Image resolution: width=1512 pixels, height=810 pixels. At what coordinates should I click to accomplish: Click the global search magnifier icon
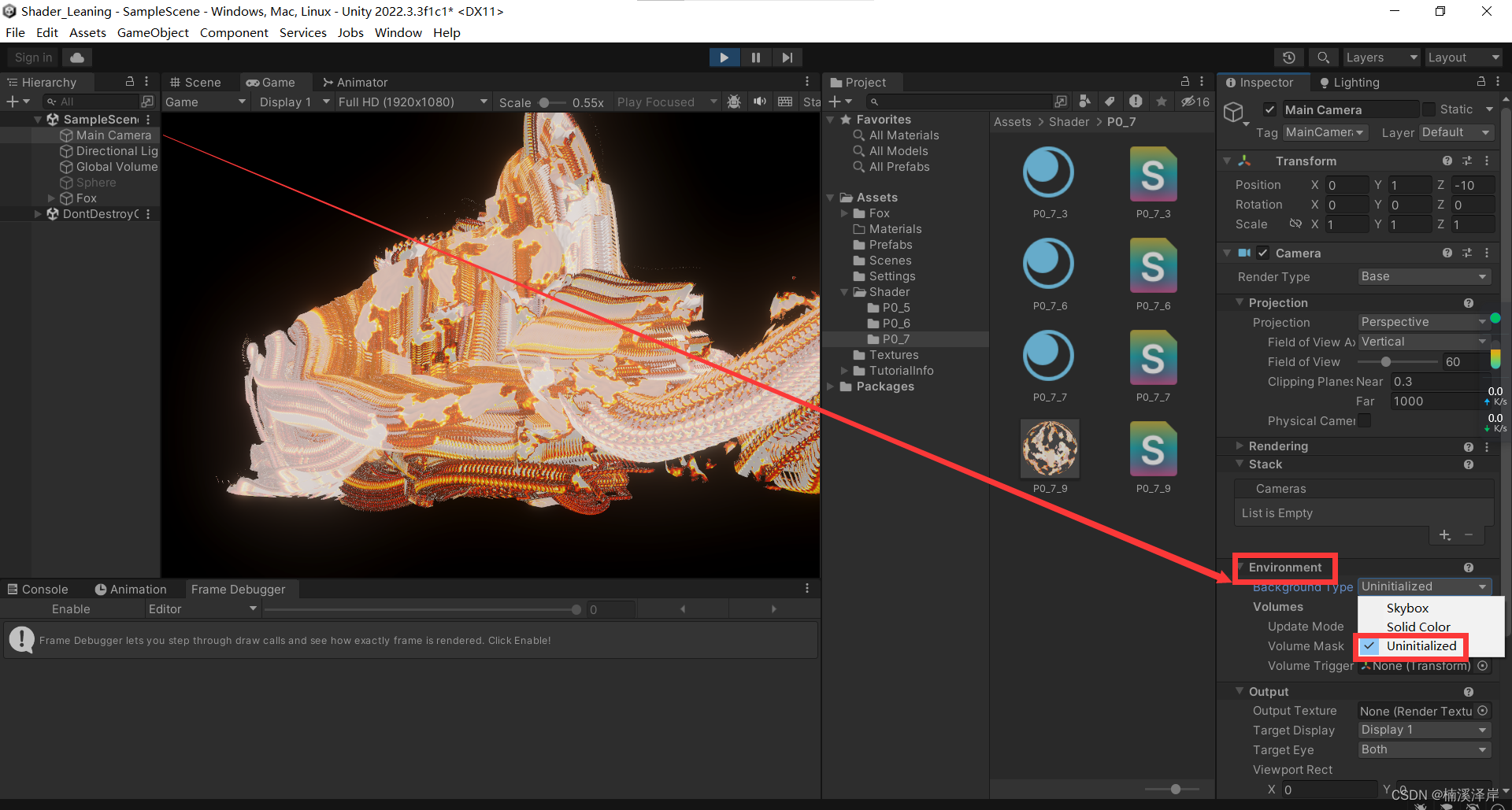pyautogui.click(x=1323, y=57)
